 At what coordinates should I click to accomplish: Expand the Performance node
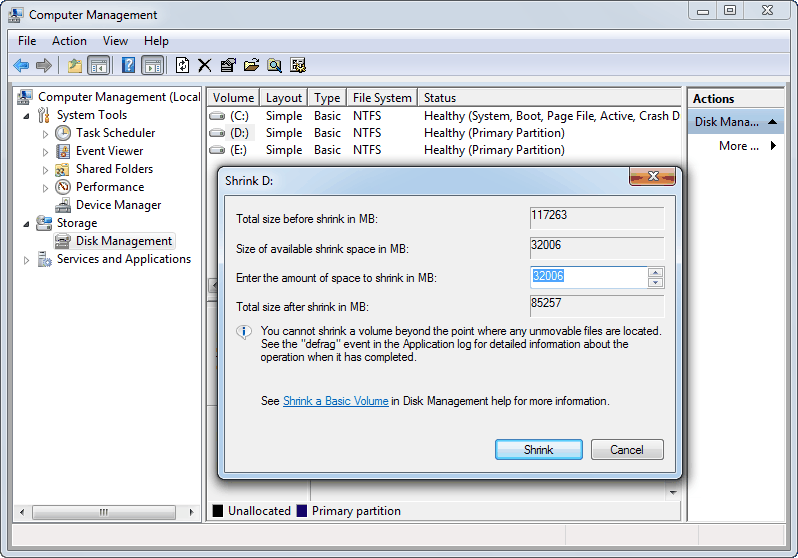coord(45,188)
